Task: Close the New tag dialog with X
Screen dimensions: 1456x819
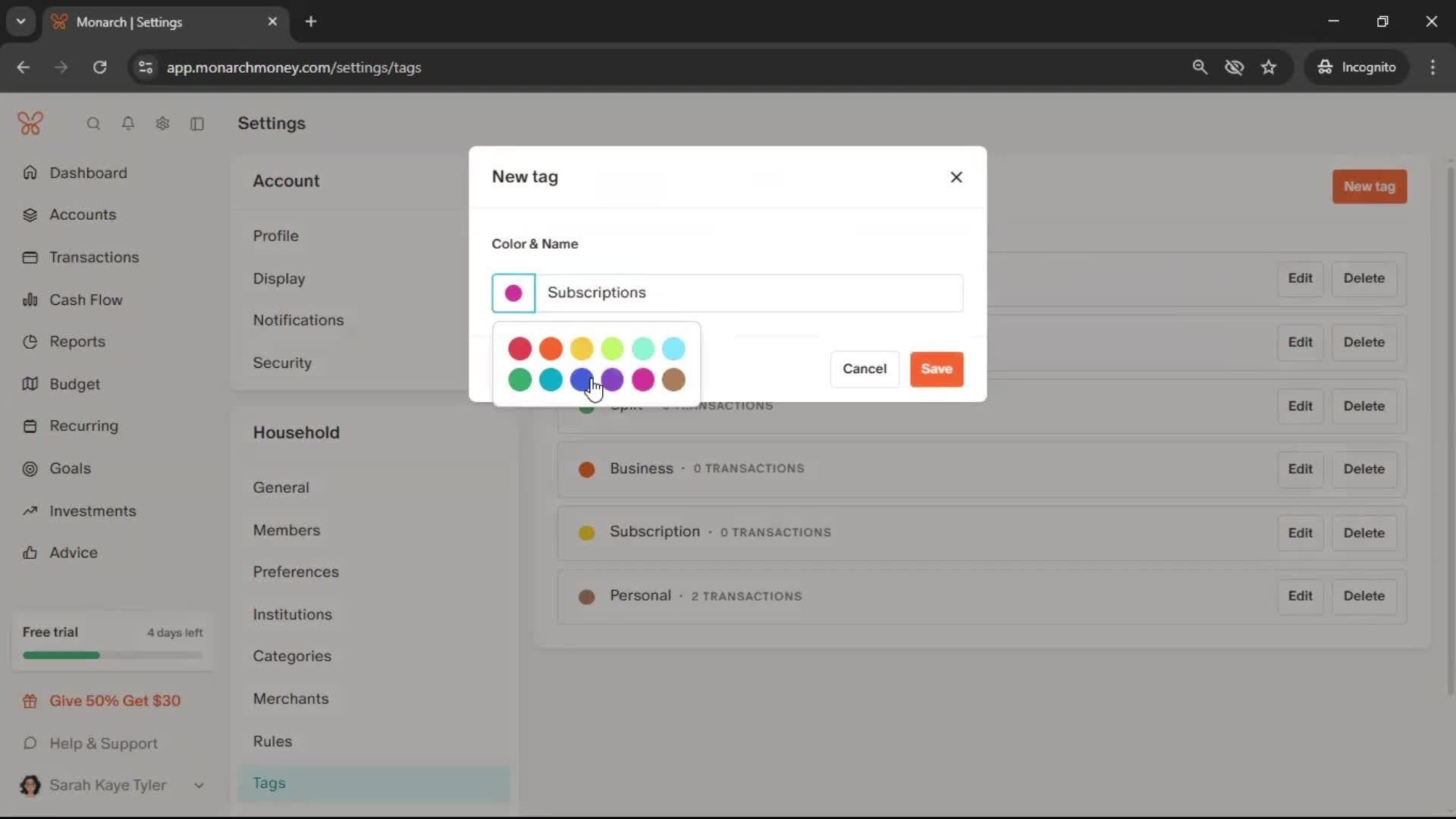Action: pyautogui.click(x=956, y=177)
